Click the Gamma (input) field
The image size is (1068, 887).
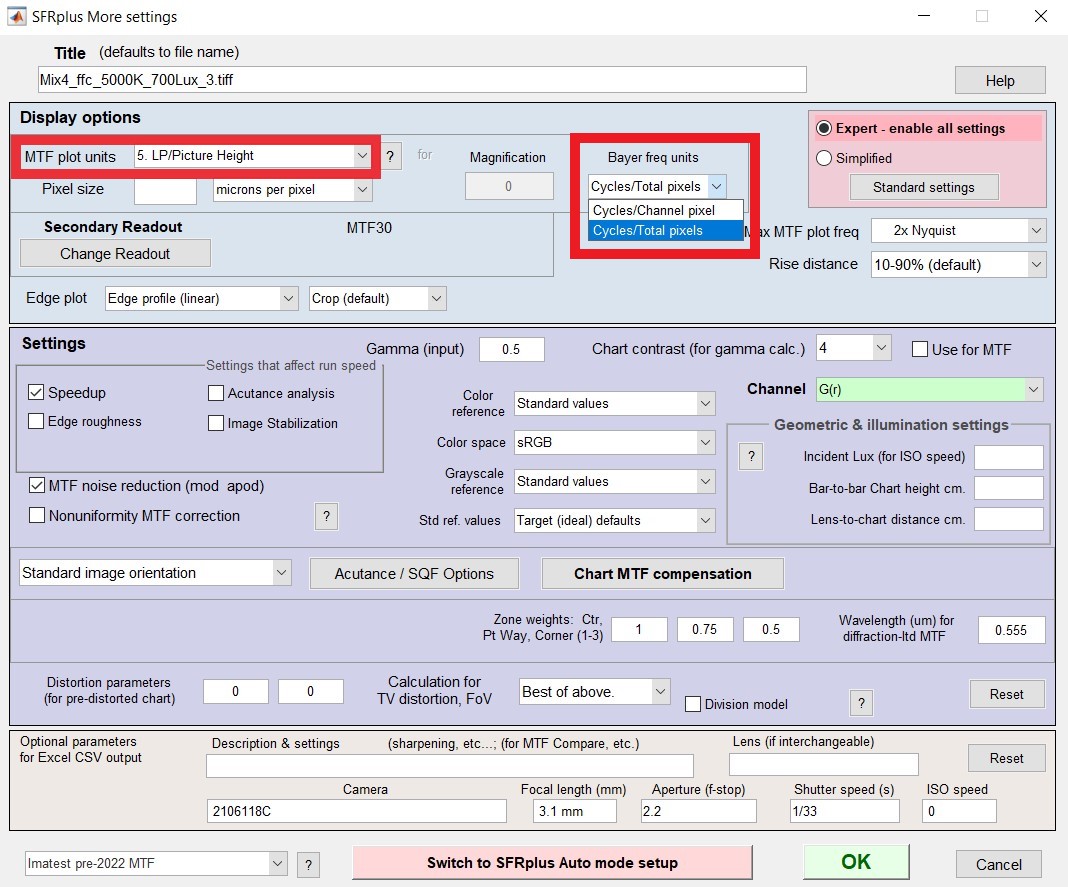pyautogui.click(x=511, y=349)
